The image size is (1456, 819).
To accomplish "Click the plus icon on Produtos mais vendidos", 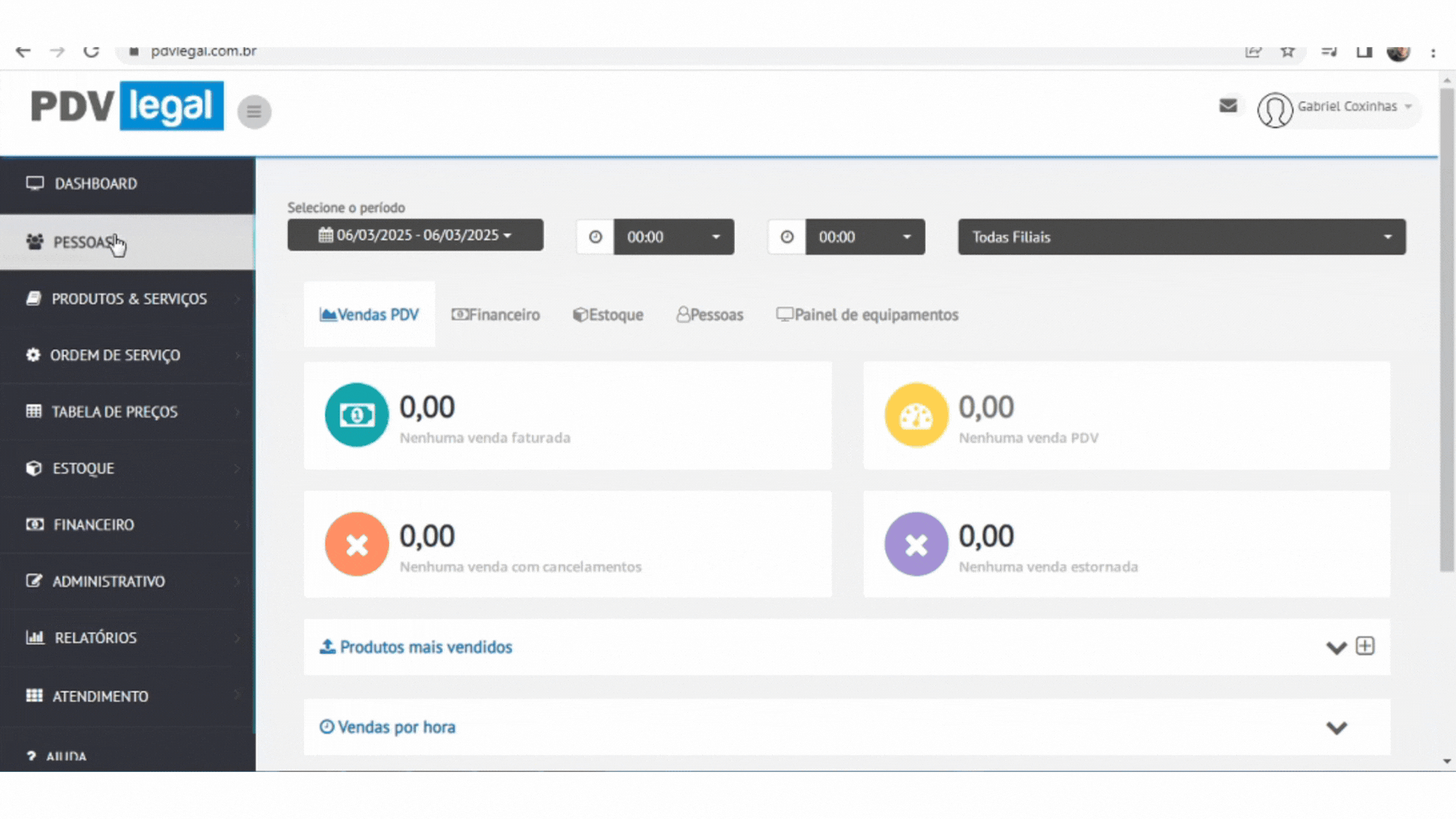I will pos(1365,646).
